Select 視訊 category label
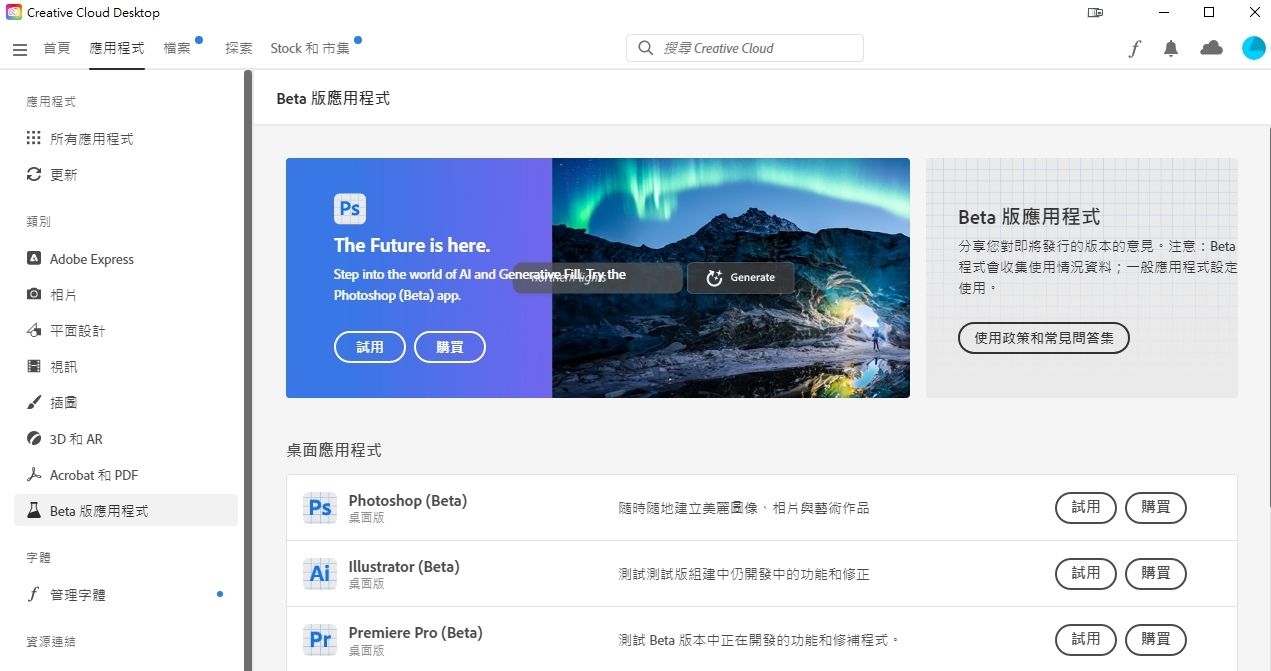 pyautogui.click(x=63, y=367)
